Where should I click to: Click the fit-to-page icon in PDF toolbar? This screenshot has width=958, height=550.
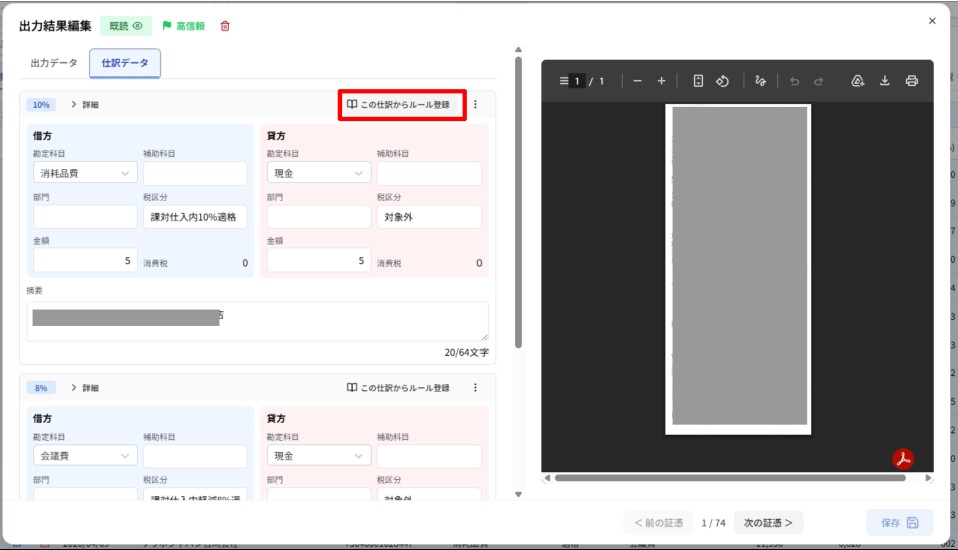(x=698, y=81)
